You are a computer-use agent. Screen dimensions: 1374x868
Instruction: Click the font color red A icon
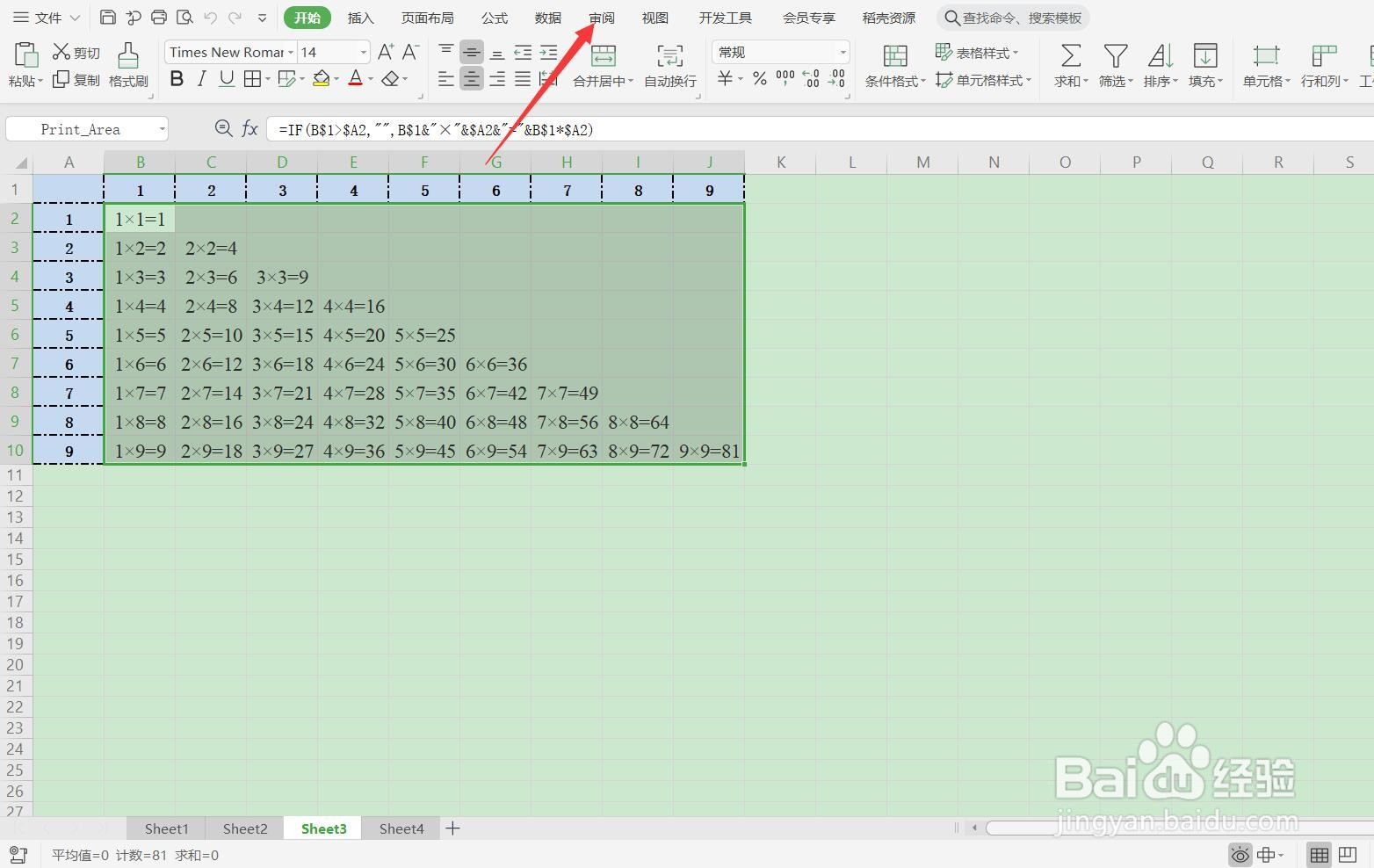click(356, 79)
